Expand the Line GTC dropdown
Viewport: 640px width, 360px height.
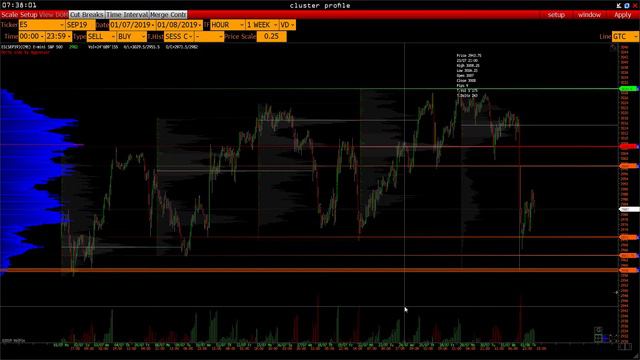(x=625, y=37)
